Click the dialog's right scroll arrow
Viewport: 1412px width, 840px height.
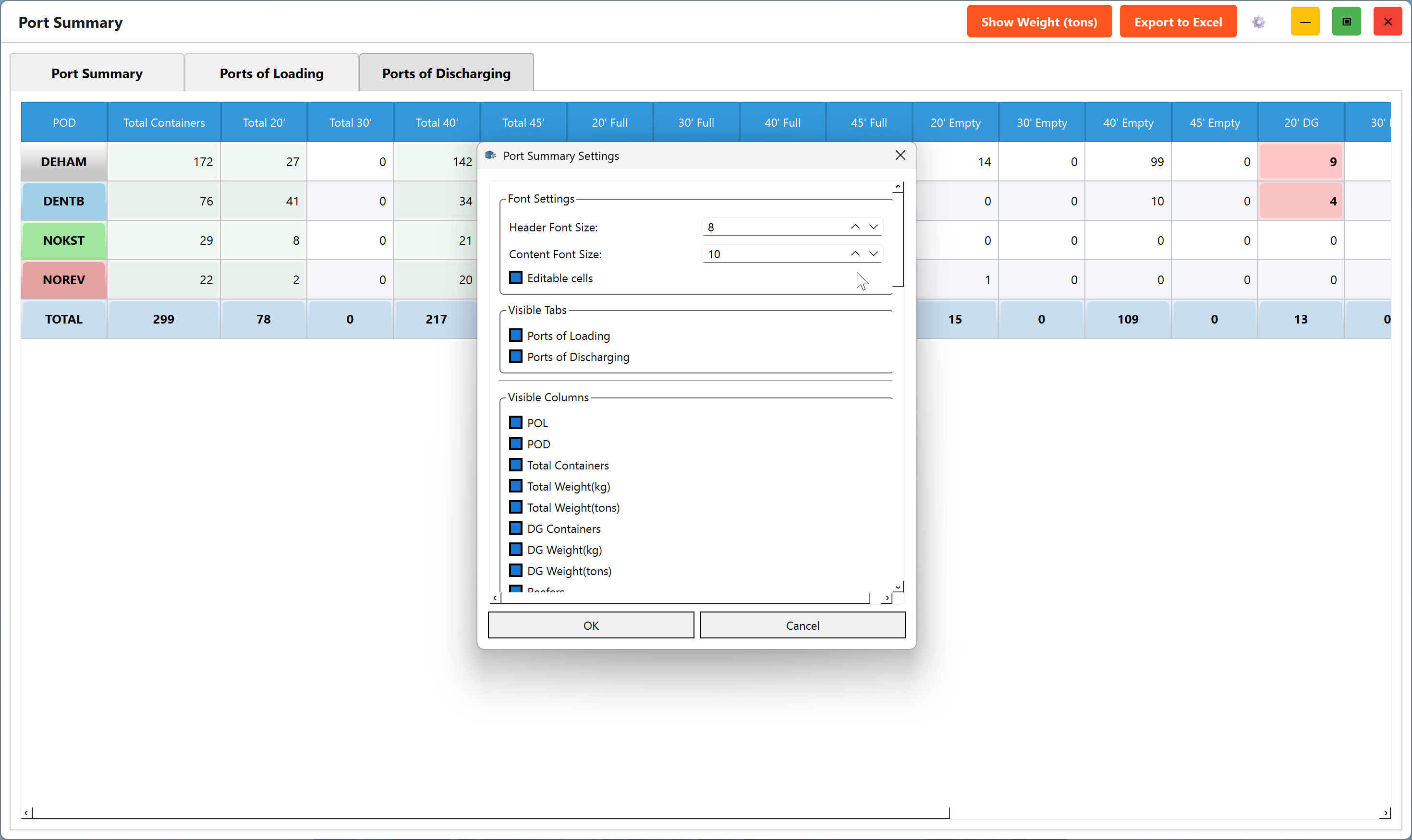[x=887, y=598]
